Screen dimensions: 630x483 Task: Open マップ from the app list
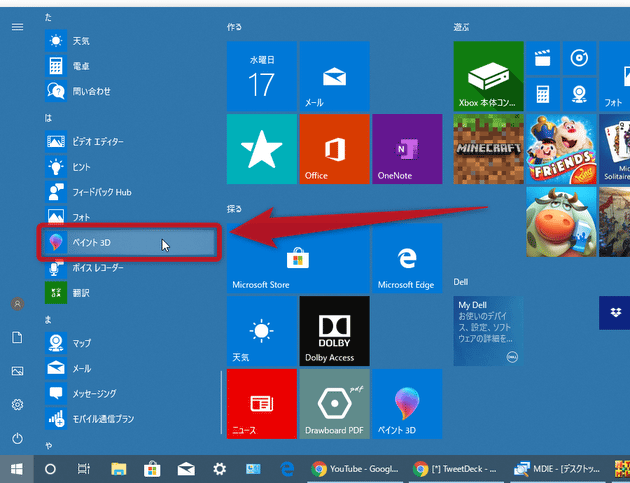129,343
